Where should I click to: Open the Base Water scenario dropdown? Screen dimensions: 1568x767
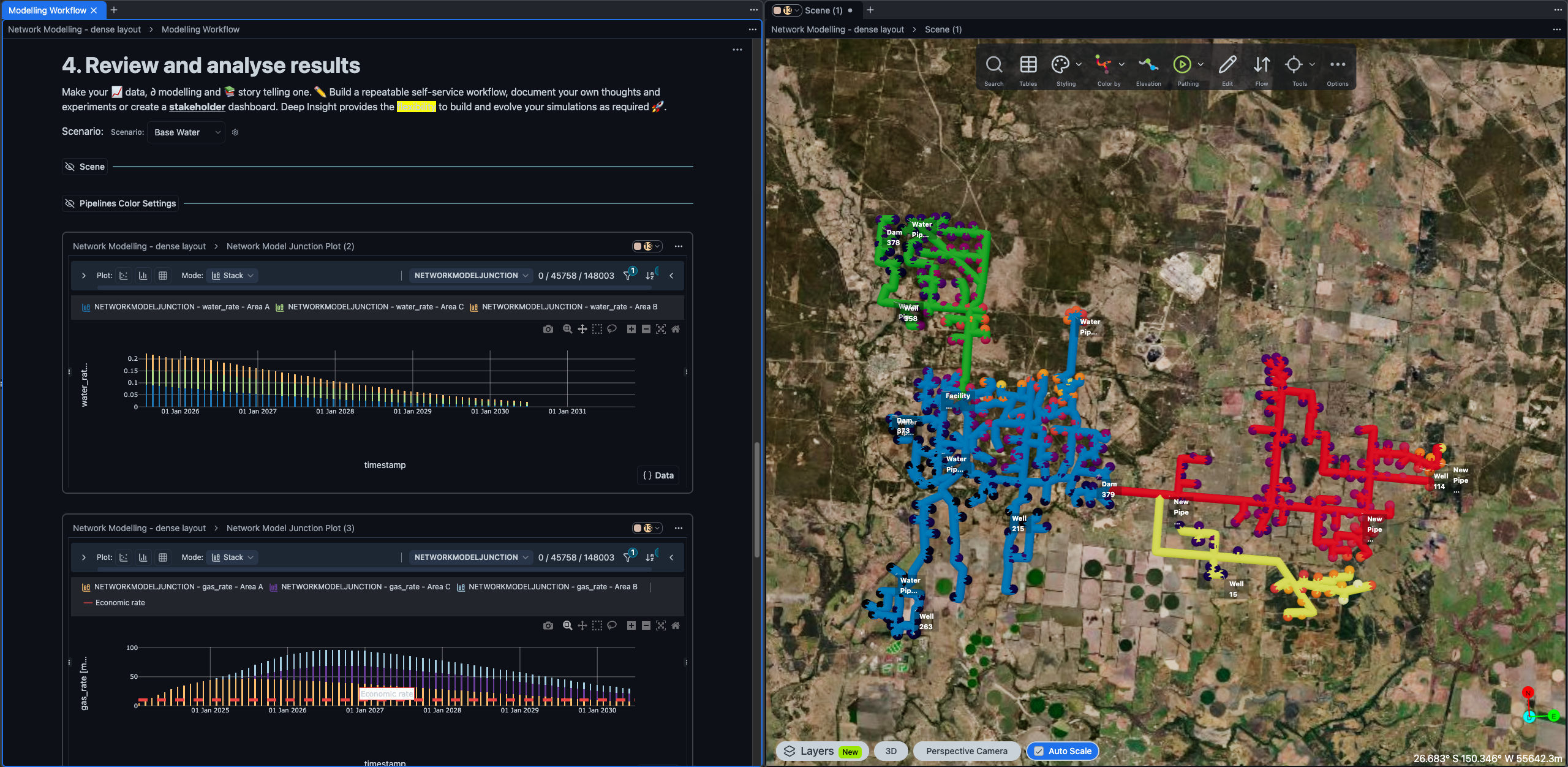point(186,132)
